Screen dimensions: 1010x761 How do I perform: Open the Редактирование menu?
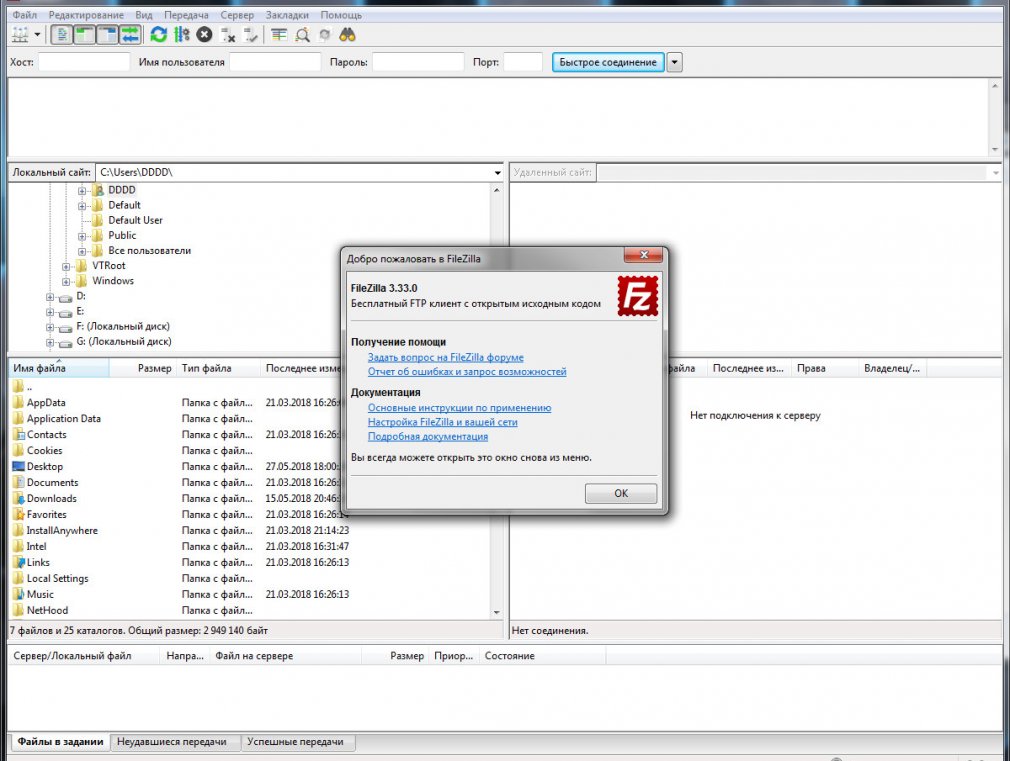[x=86, y=15]
